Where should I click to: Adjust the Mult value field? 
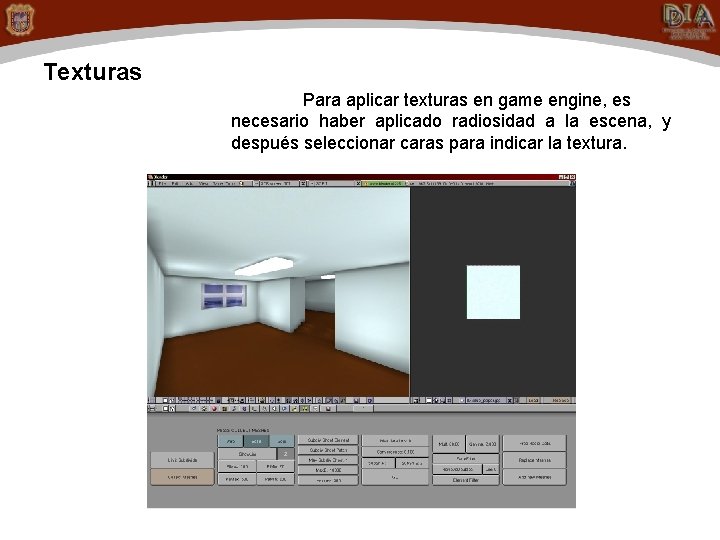pyautogui.click(x=449, y=444)
